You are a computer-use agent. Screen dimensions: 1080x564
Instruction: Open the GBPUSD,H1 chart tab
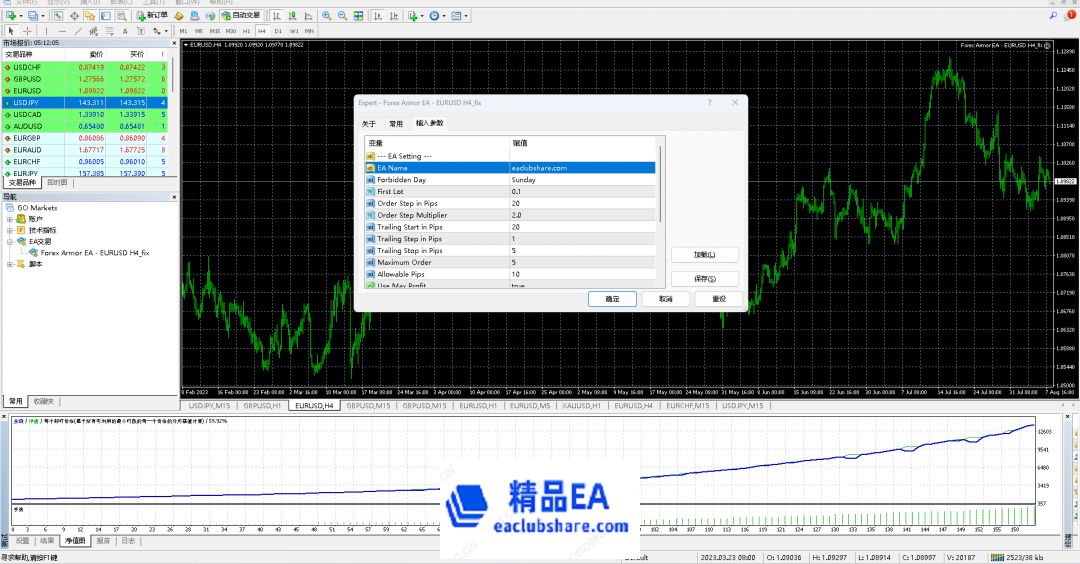click(262, 406)
